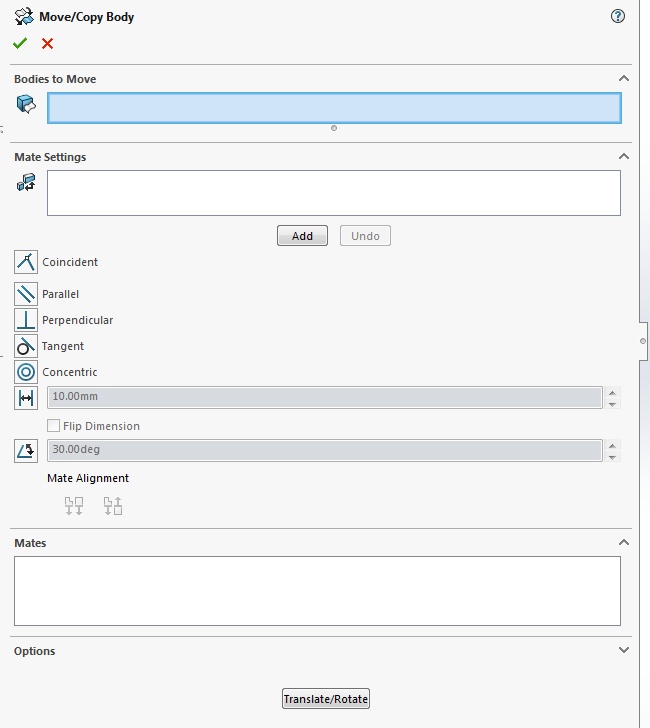Click the 30.00deg angle field
The width and height of the screenshot is (650, 728).
[325, 450]
